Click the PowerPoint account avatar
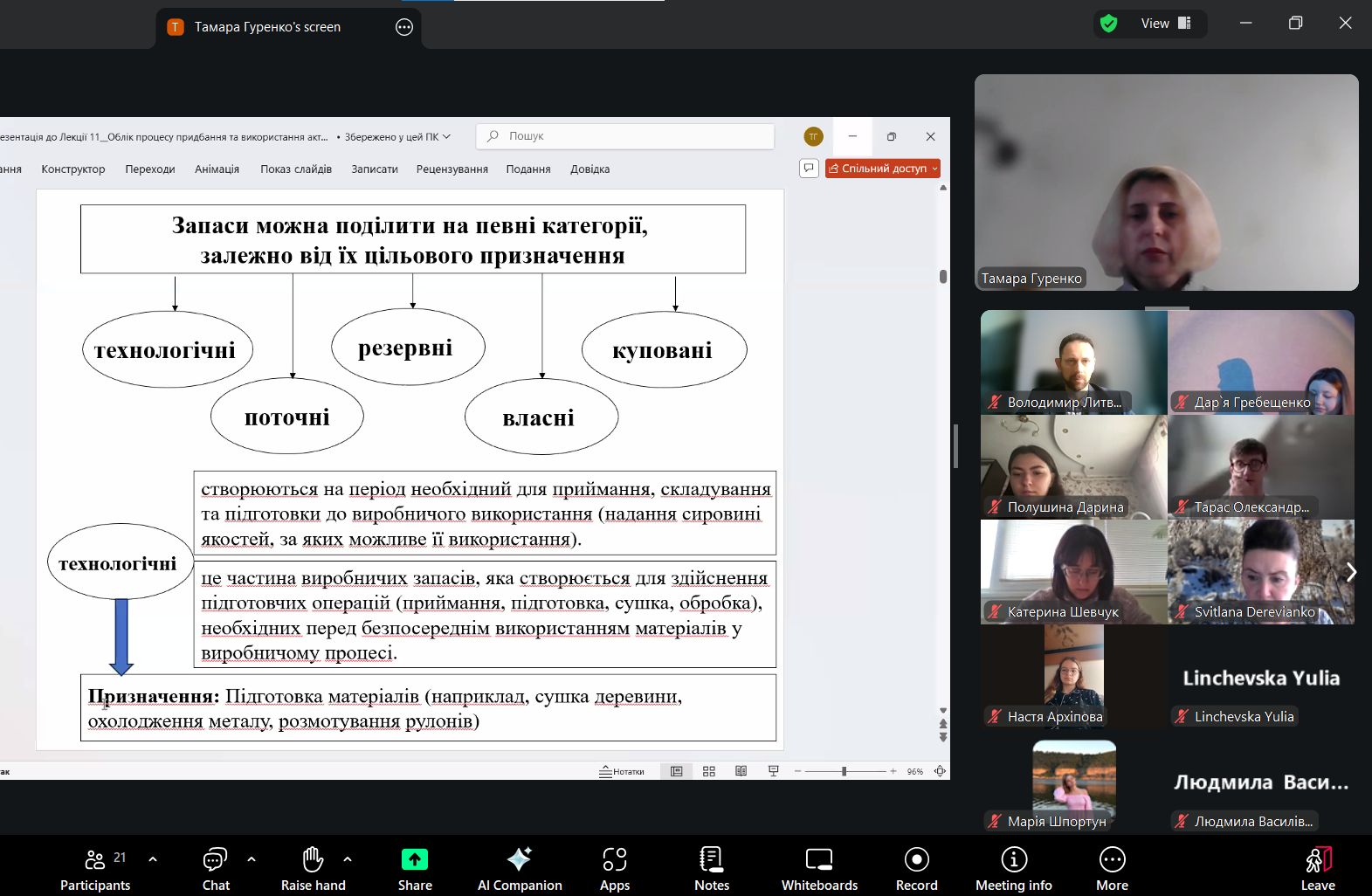 click(813, 136)
